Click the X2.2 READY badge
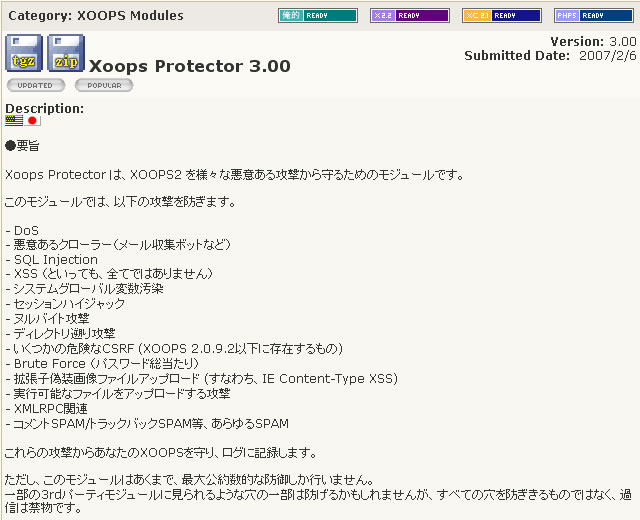The width and height of the screenshot is (640, 520). [410, 16]
